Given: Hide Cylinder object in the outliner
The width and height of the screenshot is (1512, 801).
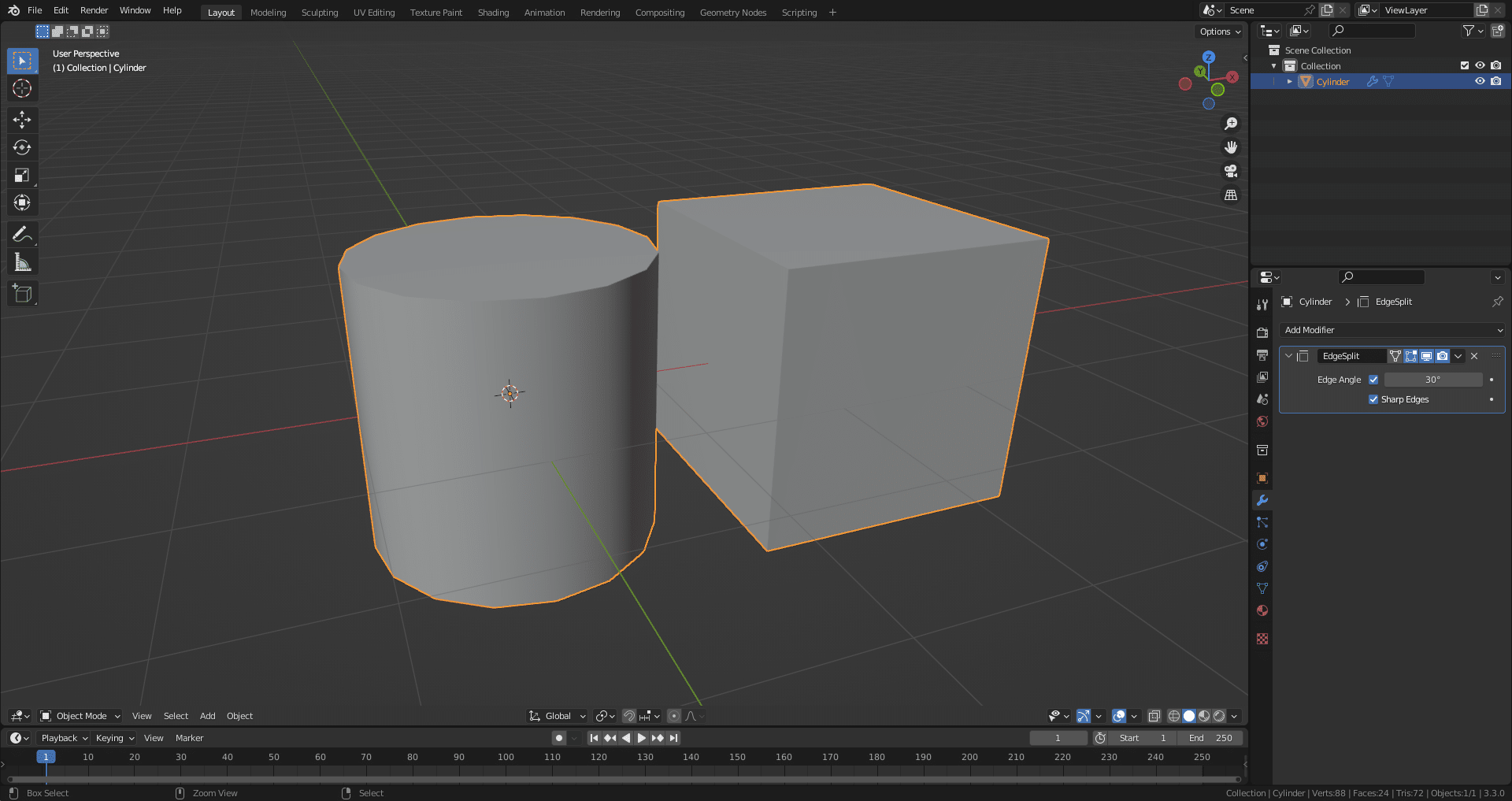Looking at the screenshot, I should coord(1480,81).
